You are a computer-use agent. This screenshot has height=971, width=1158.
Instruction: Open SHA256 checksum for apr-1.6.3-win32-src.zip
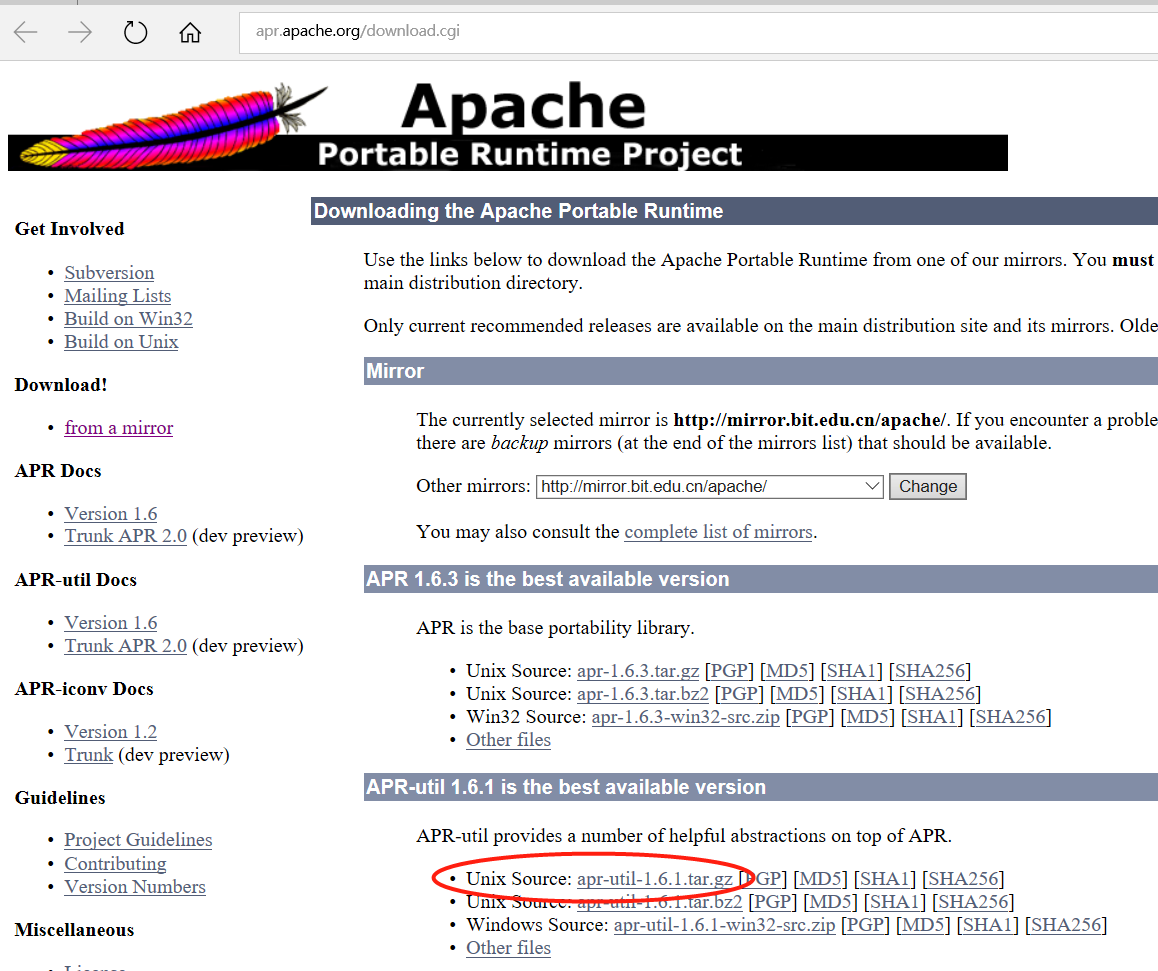click(1010, 716)
